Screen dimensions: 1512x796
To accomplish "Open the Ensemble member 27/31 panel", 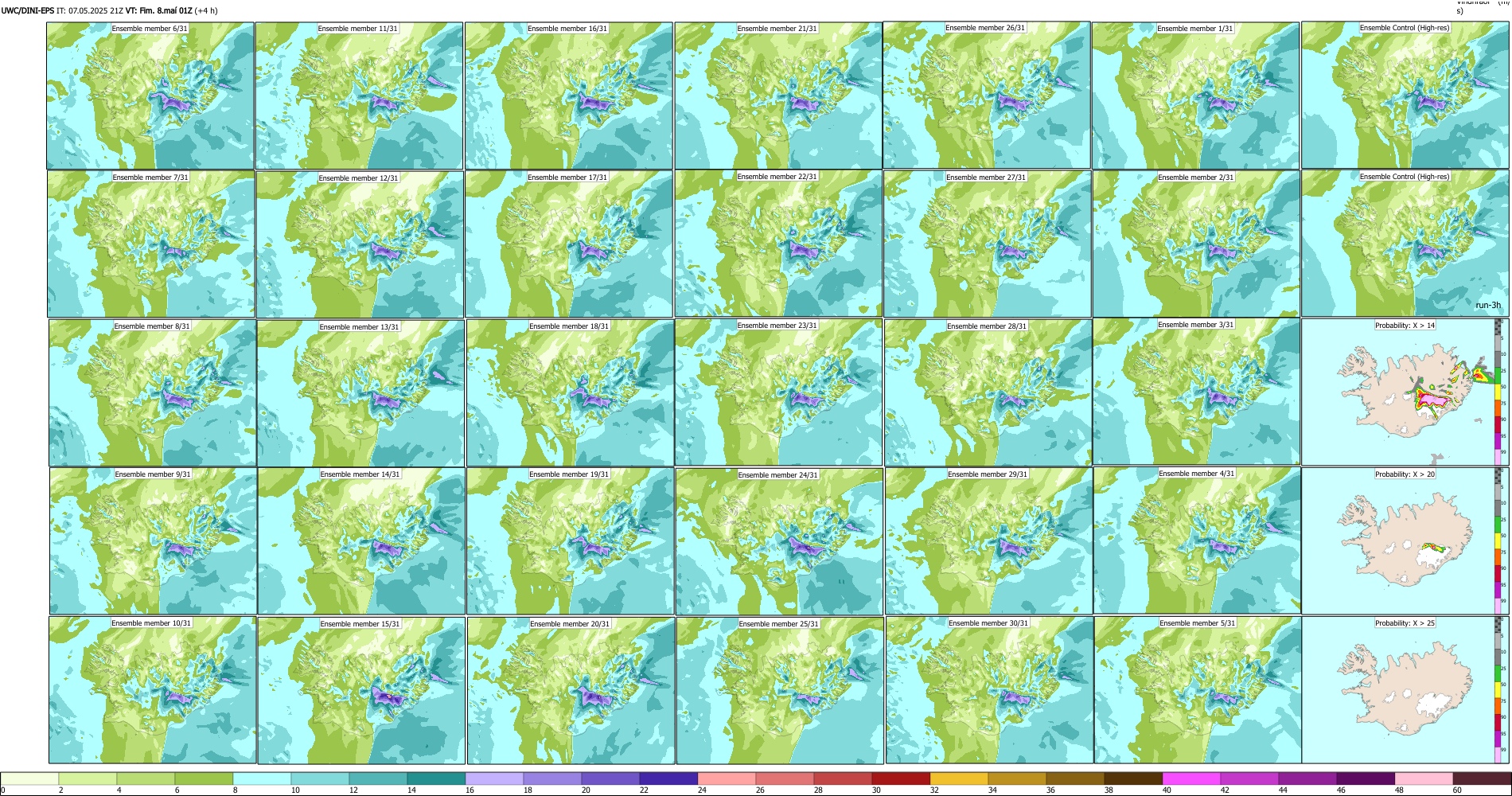I will 988,244.
